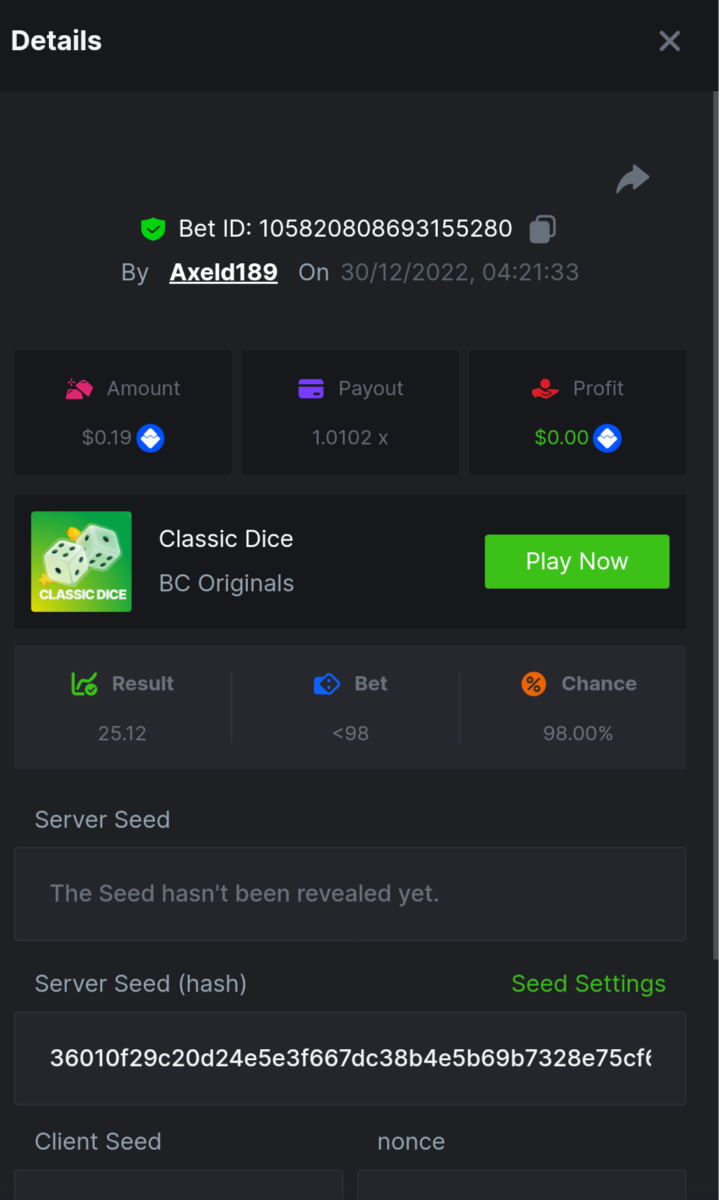Copy the Bet ID with the copy icon

pos(542,229)
